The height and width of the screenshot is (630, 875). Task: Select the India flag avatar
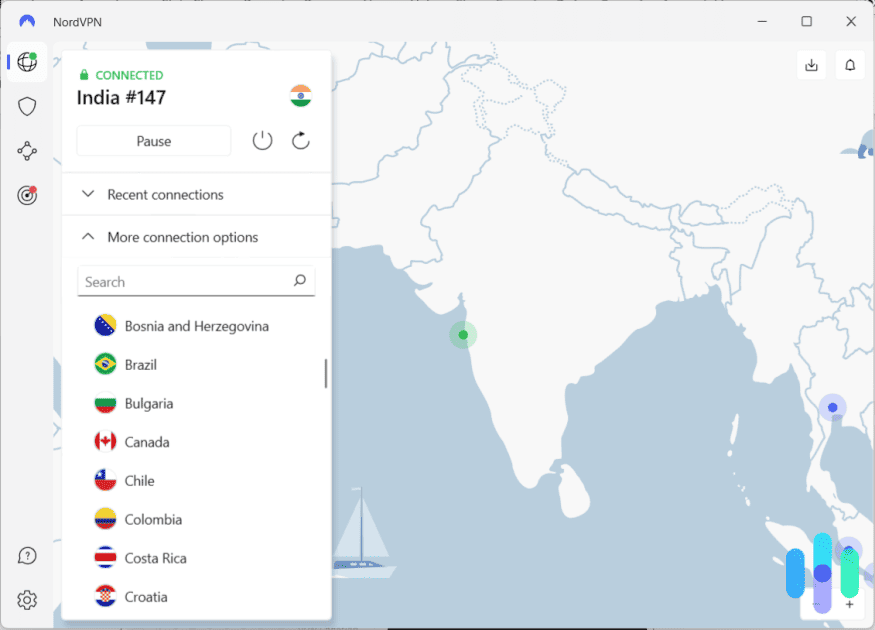pos(299,95)
